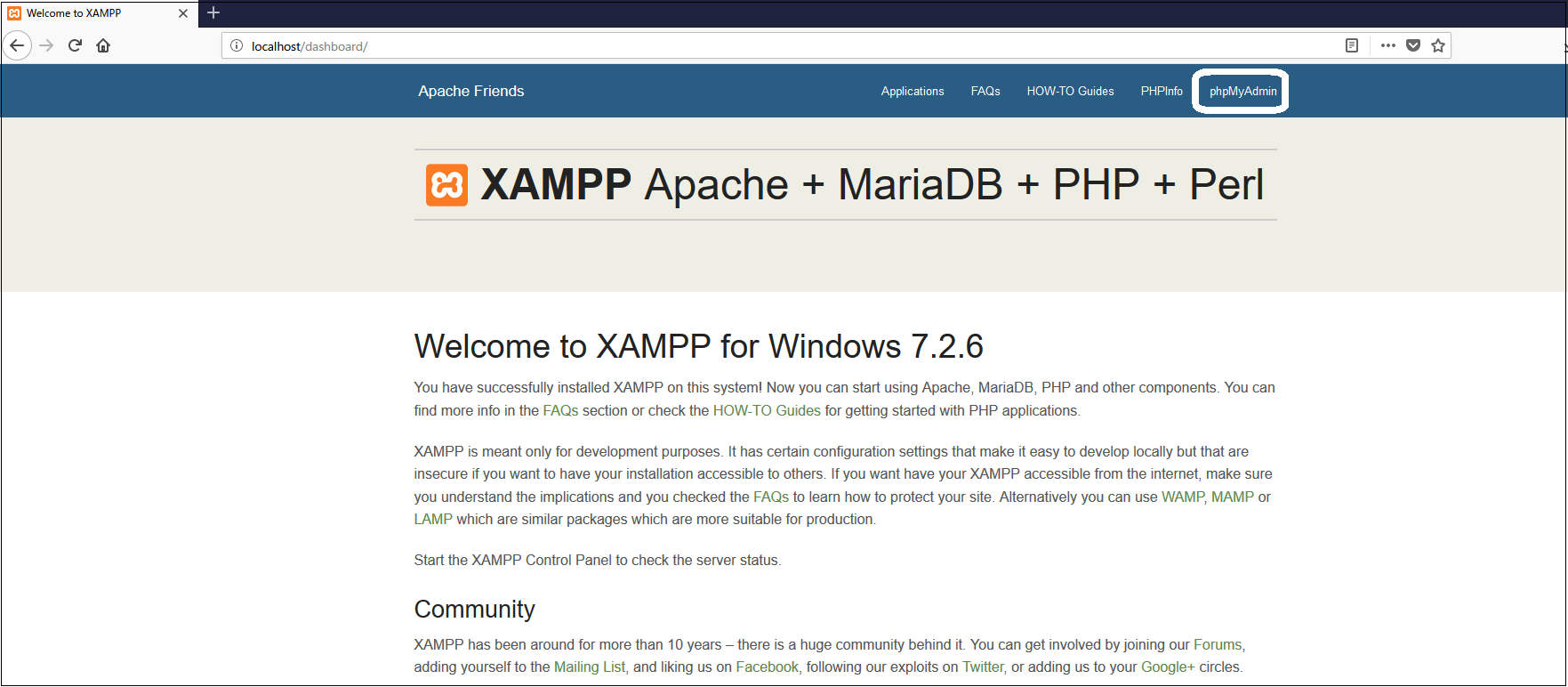Follow the FAQs link in first paragraph
The width and height of the screenshot is (1568, 687).
(560, 410)
